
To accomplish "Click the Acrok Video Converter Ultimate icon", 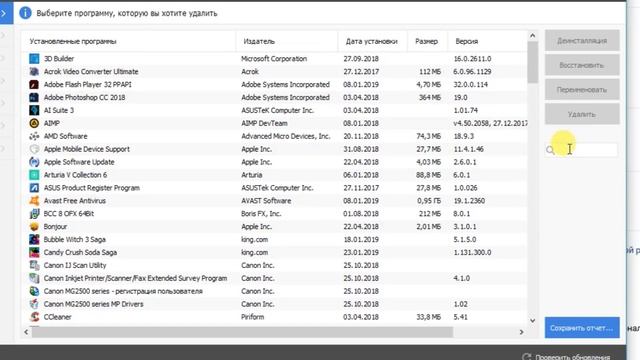I will click(x=34, y=71).
